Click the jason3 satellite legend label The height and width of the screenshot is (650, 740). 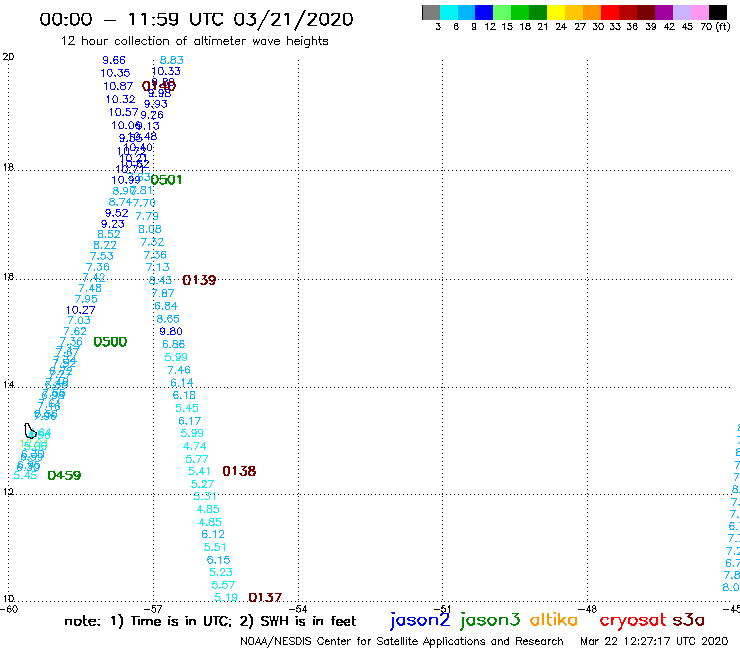pos(490,620)
